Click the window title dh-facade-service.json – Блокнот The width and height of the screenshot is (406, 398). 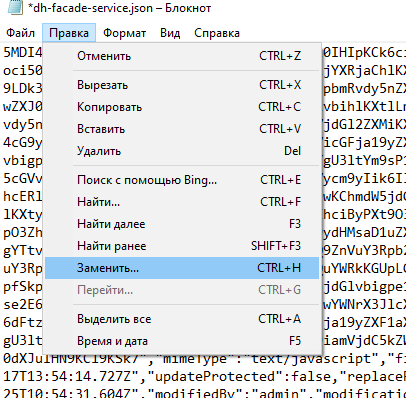tap(119, 8)
